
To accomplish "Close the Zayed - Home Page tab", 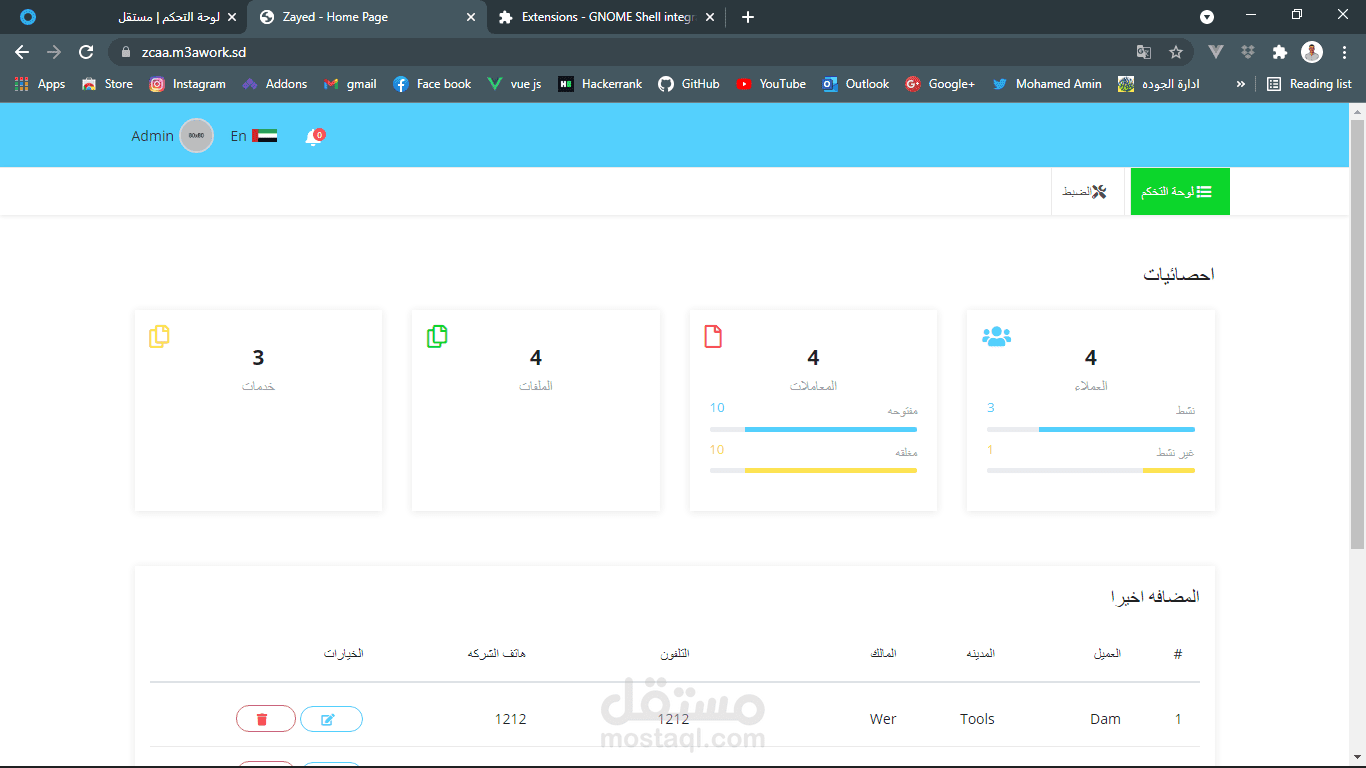I will point(472,17).
